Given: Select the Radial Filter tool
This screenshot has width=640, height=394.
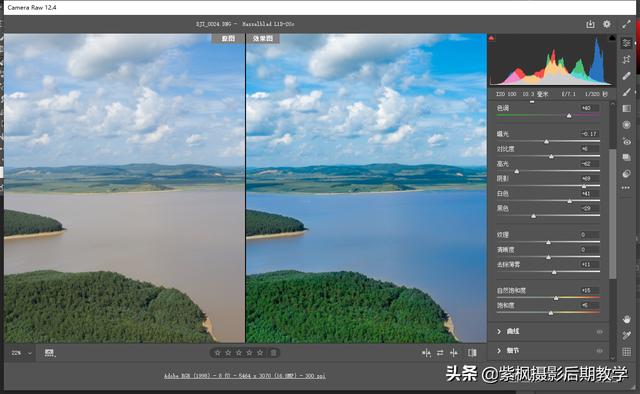Looking at the screenshot, I should [x=627, y=125].
